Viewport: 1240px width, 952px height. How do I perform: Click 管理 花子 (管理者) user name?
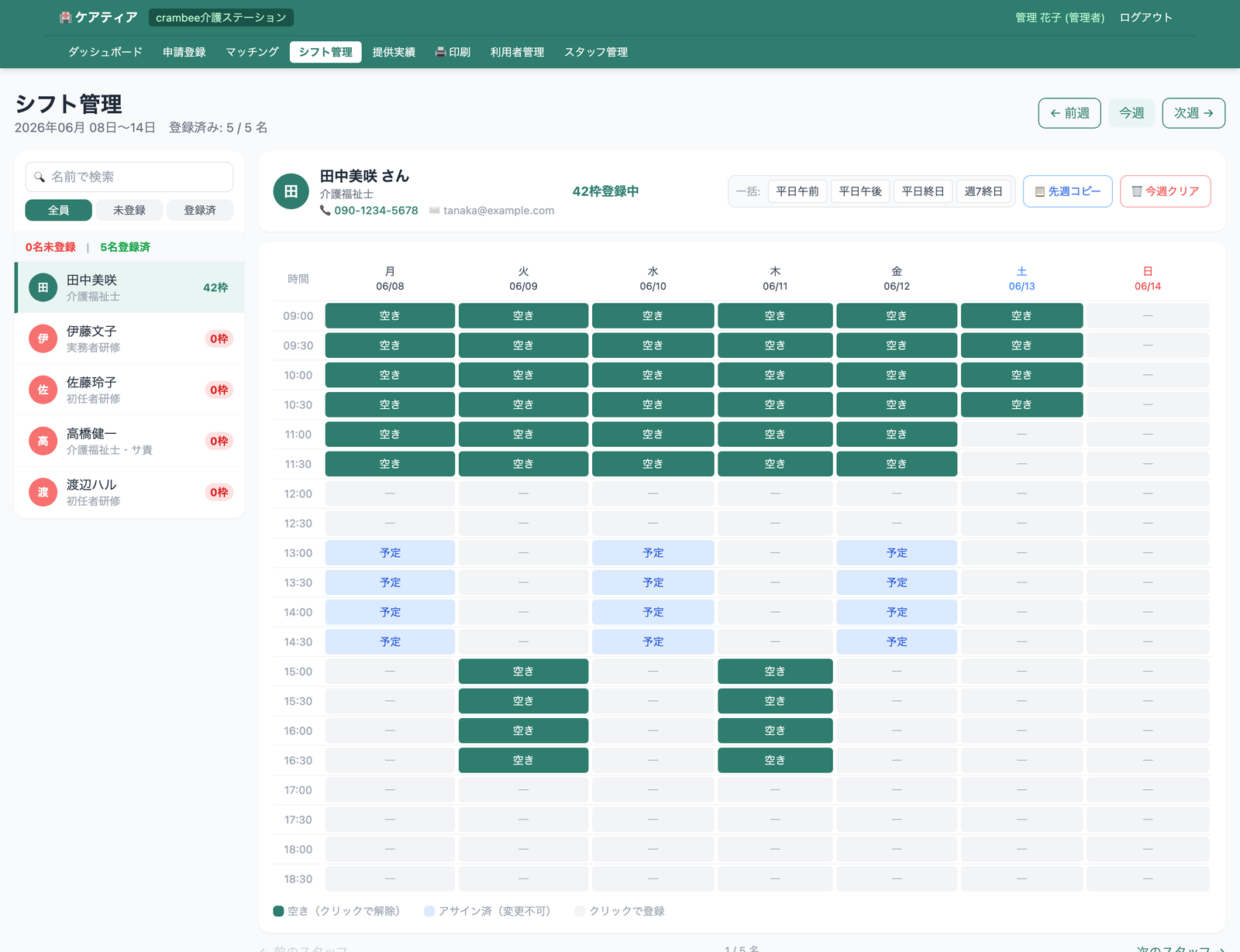pyautogui.click(x=1059, y=17)
